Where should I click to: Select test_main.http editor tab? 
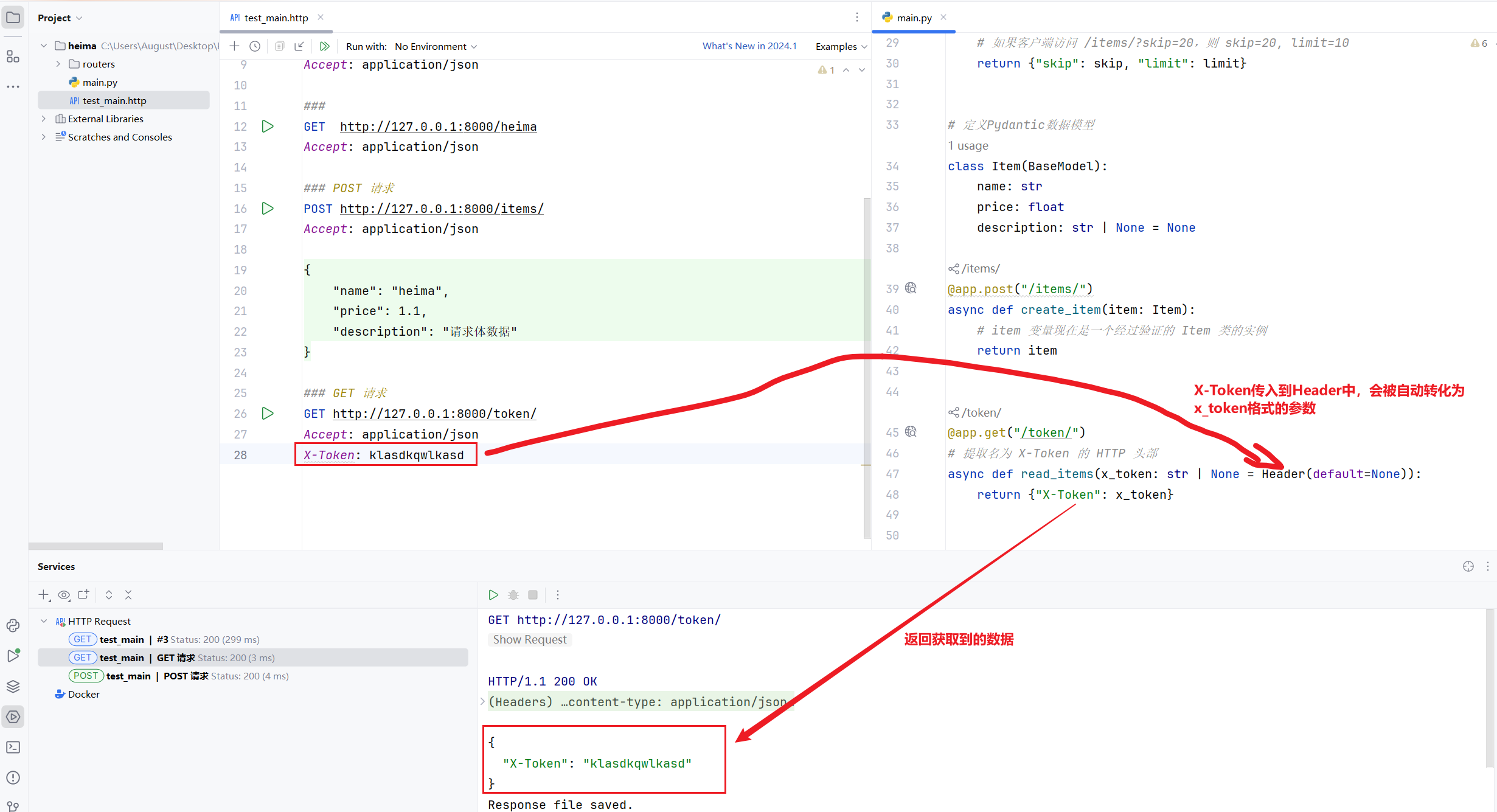(276, 18)
